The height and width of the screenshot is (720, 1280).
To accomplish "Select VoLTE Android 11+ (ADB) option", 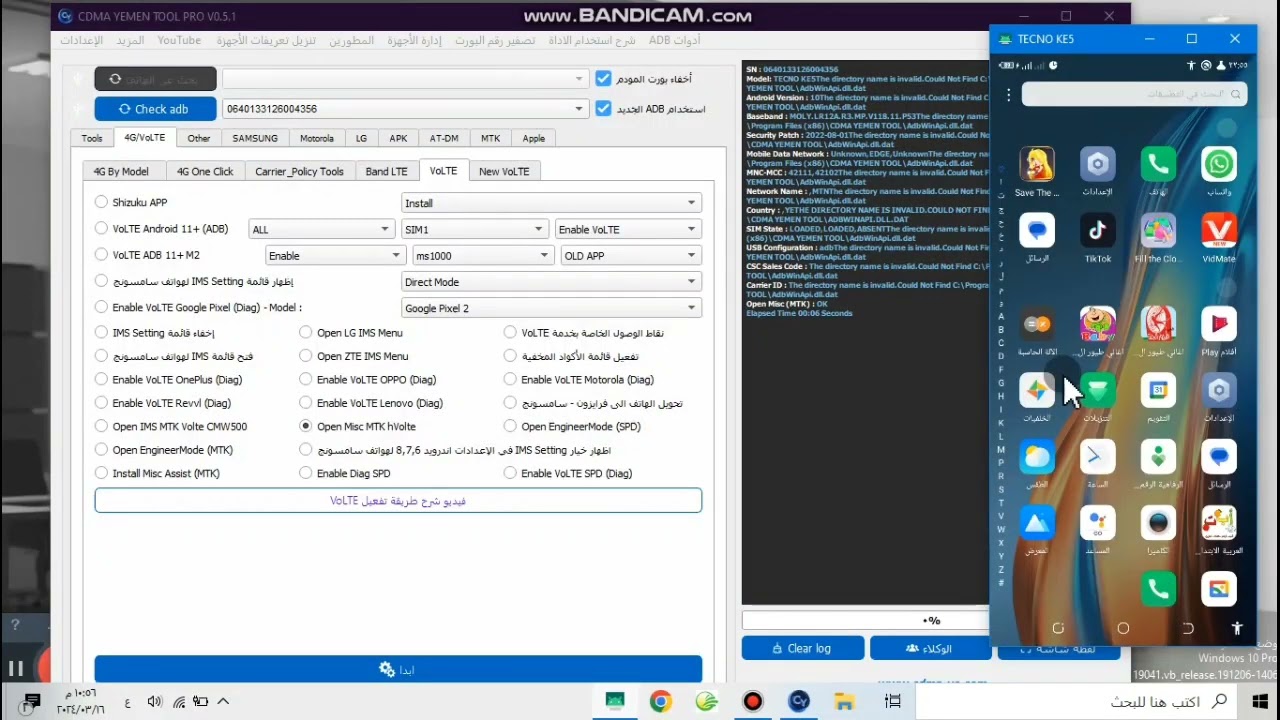I will click(x=101, y=229).
